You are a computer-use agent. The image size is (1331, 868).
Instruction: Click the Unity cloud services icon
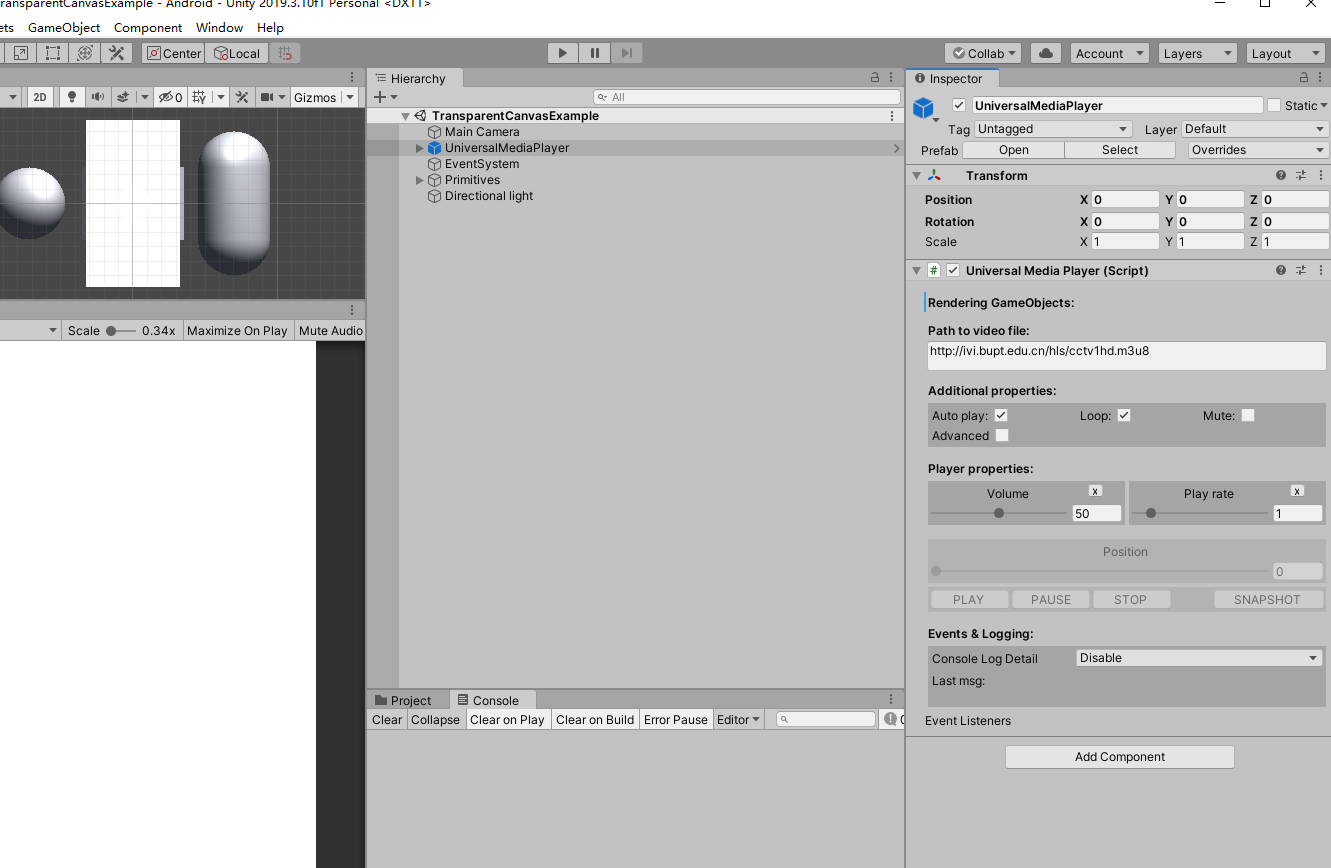point(1045,52)
